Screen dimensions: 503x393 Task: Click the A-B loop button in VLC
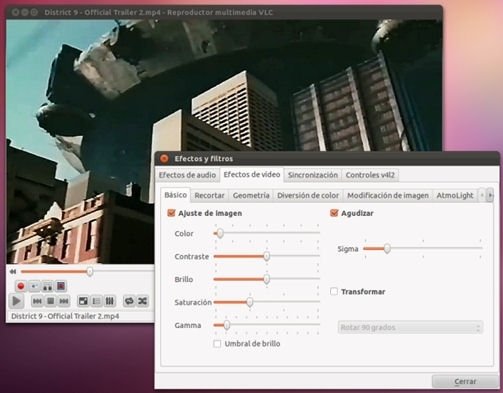click(47, 286)
